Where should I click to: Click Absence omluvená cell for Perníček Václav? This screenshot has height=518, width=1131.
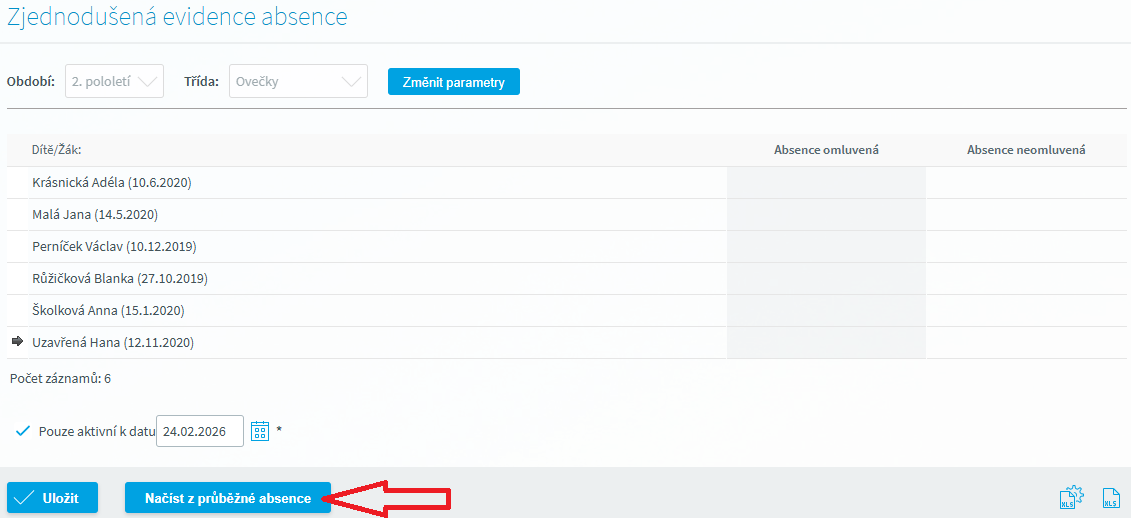826,247
